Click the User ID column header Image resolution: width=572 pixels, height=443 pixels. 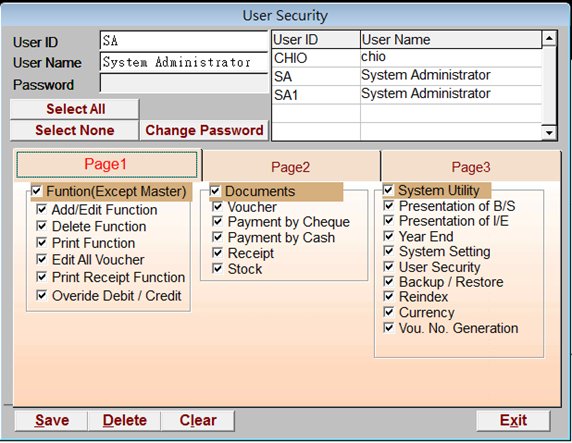pos(316,39)
